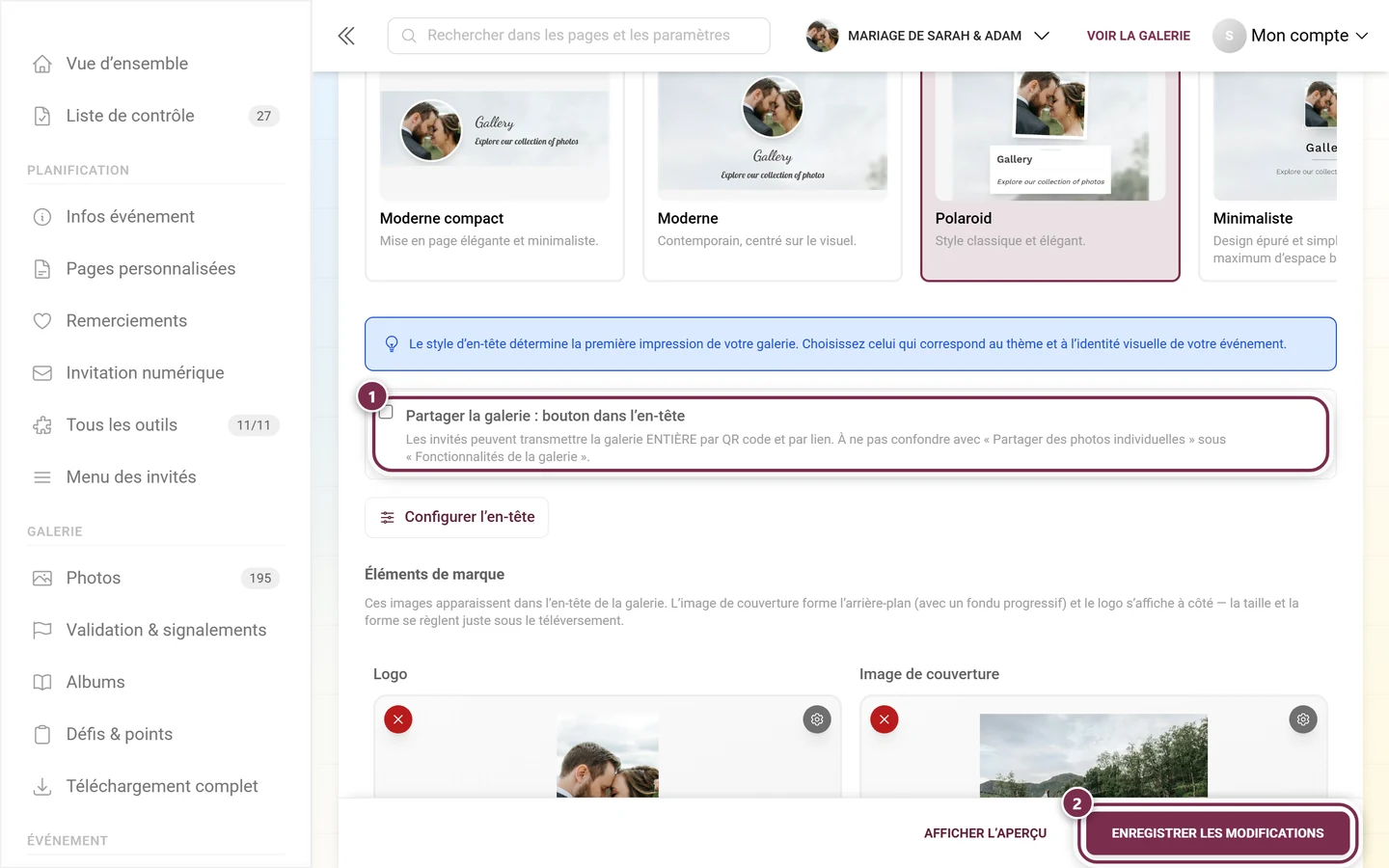Image resolution: width=1389 pixels, height=868 pixels.
Task: Click the Photos count badge 195
Action: [260, 579]
